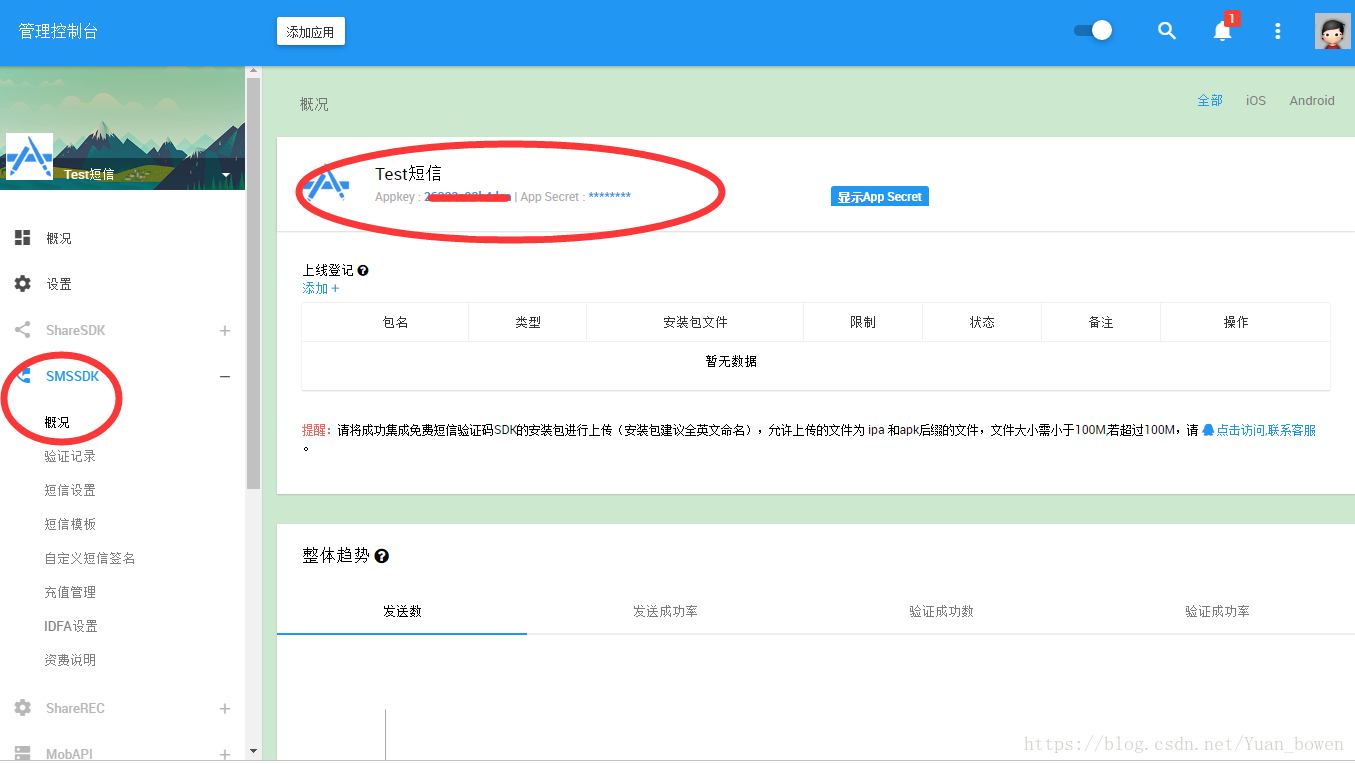Image resolution: width=1355 pixels, height=764 pixels.
Task: Click the 安装包文件 column header
Action: click(x=695, y=322)
